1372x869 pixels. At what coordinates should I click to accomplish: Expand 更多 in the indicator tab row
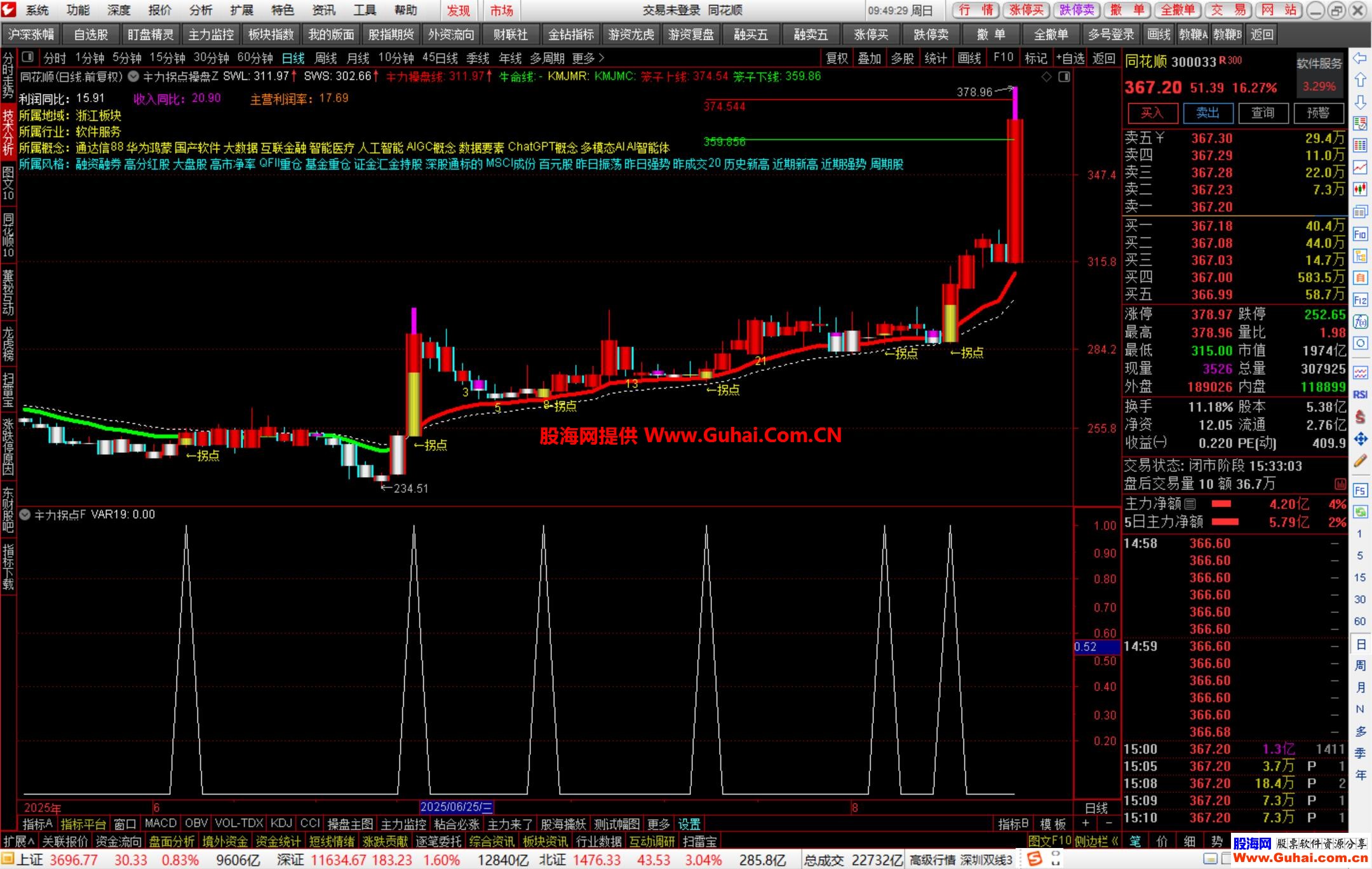658,824
